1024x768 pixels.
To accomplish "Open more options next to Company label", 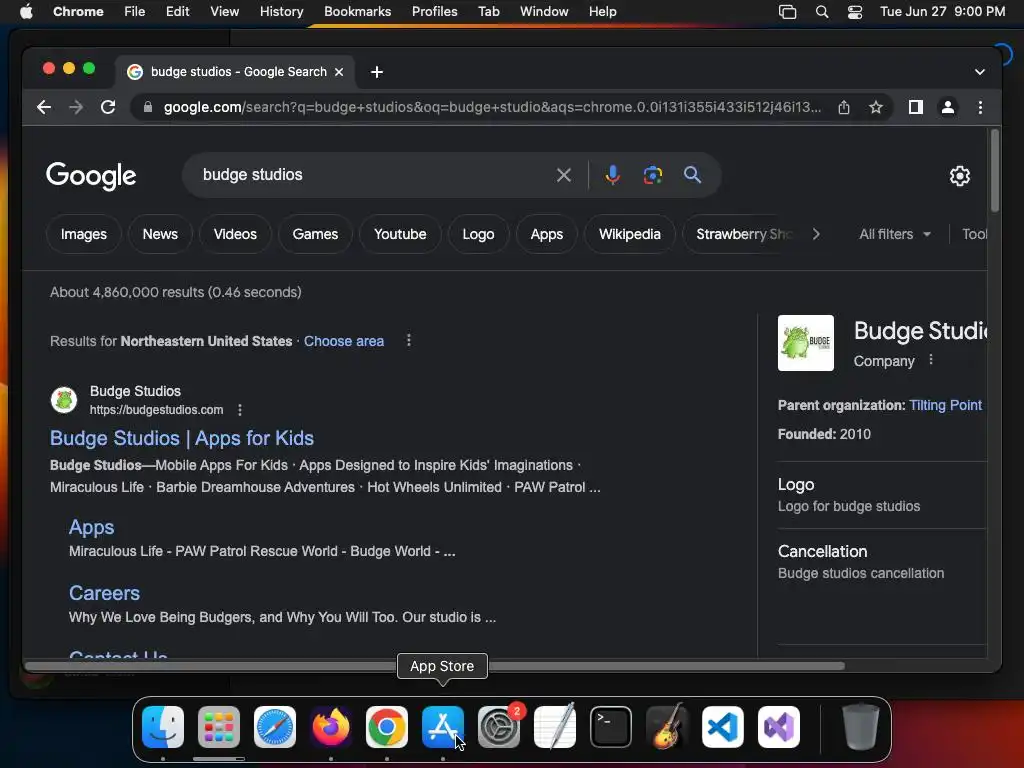I will tap(931, 360).
